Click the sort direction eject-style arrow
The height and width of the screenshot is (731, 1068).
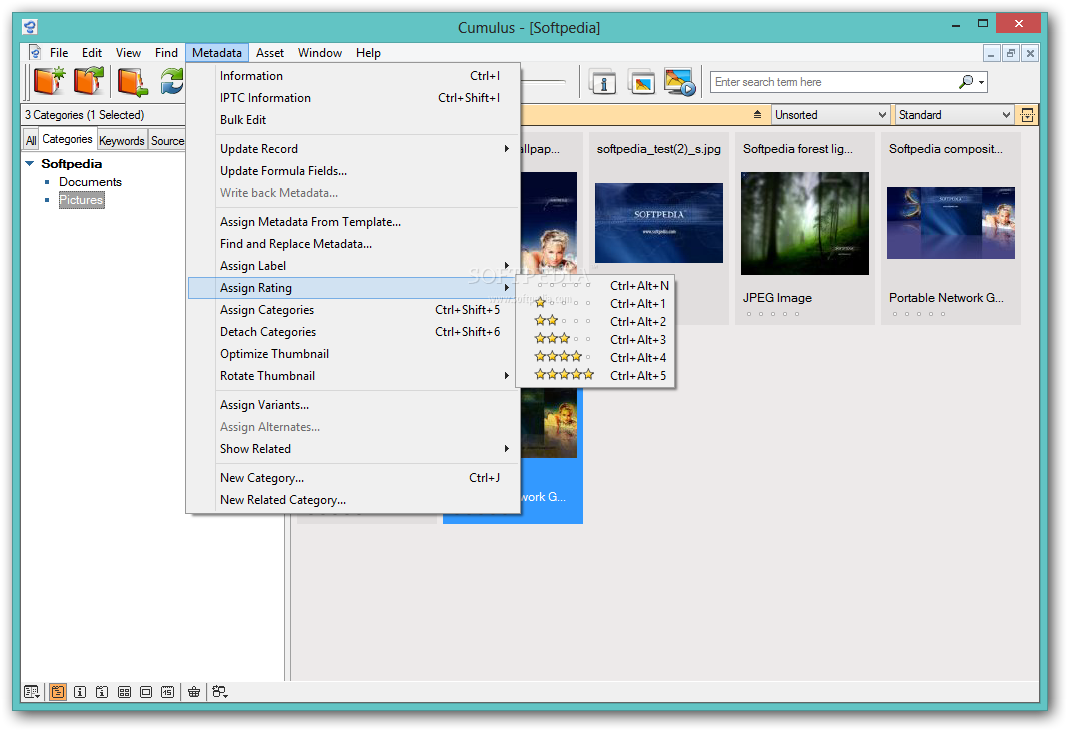point(757,114)
